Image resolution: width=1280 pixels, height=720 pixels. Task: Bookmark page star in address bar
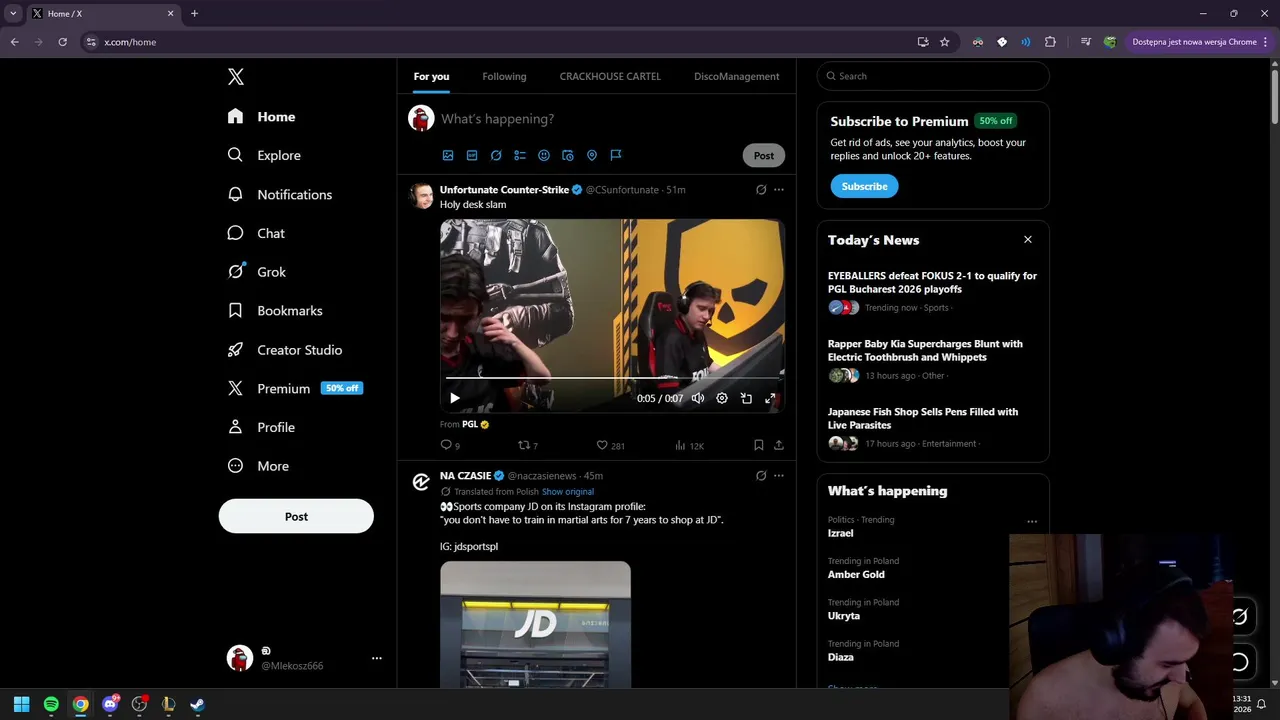[x=944, y=42]
